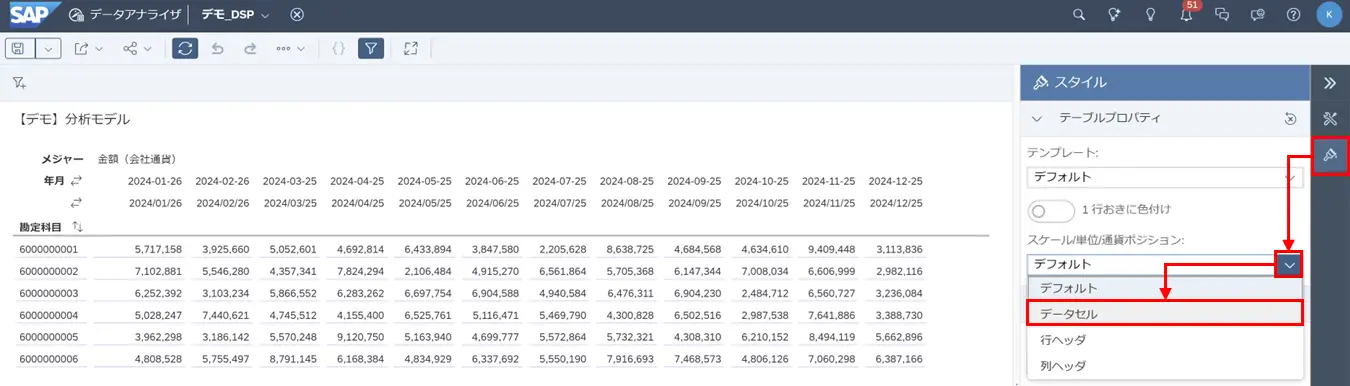Open the sparkle lightbulb assistant icon
The width and height of the screenshot is (1350, 386).
(x=1115, y=15)
